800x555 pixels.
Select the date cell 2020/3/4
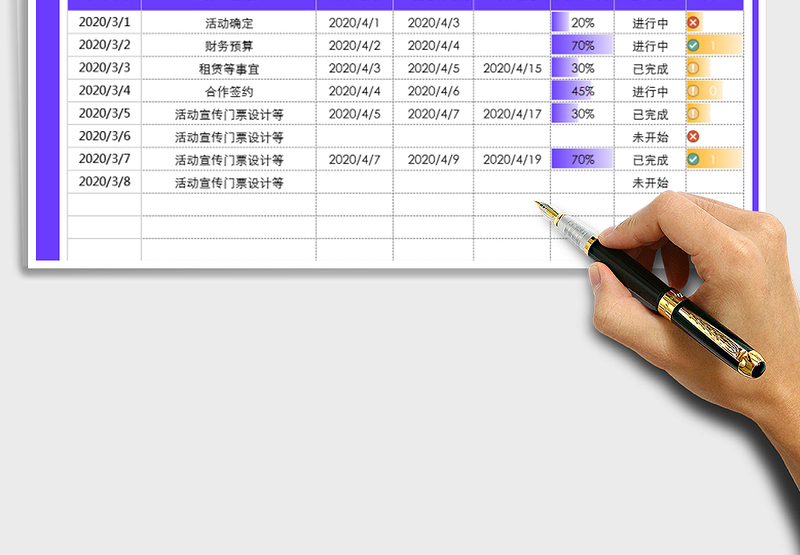pos(105,90)
